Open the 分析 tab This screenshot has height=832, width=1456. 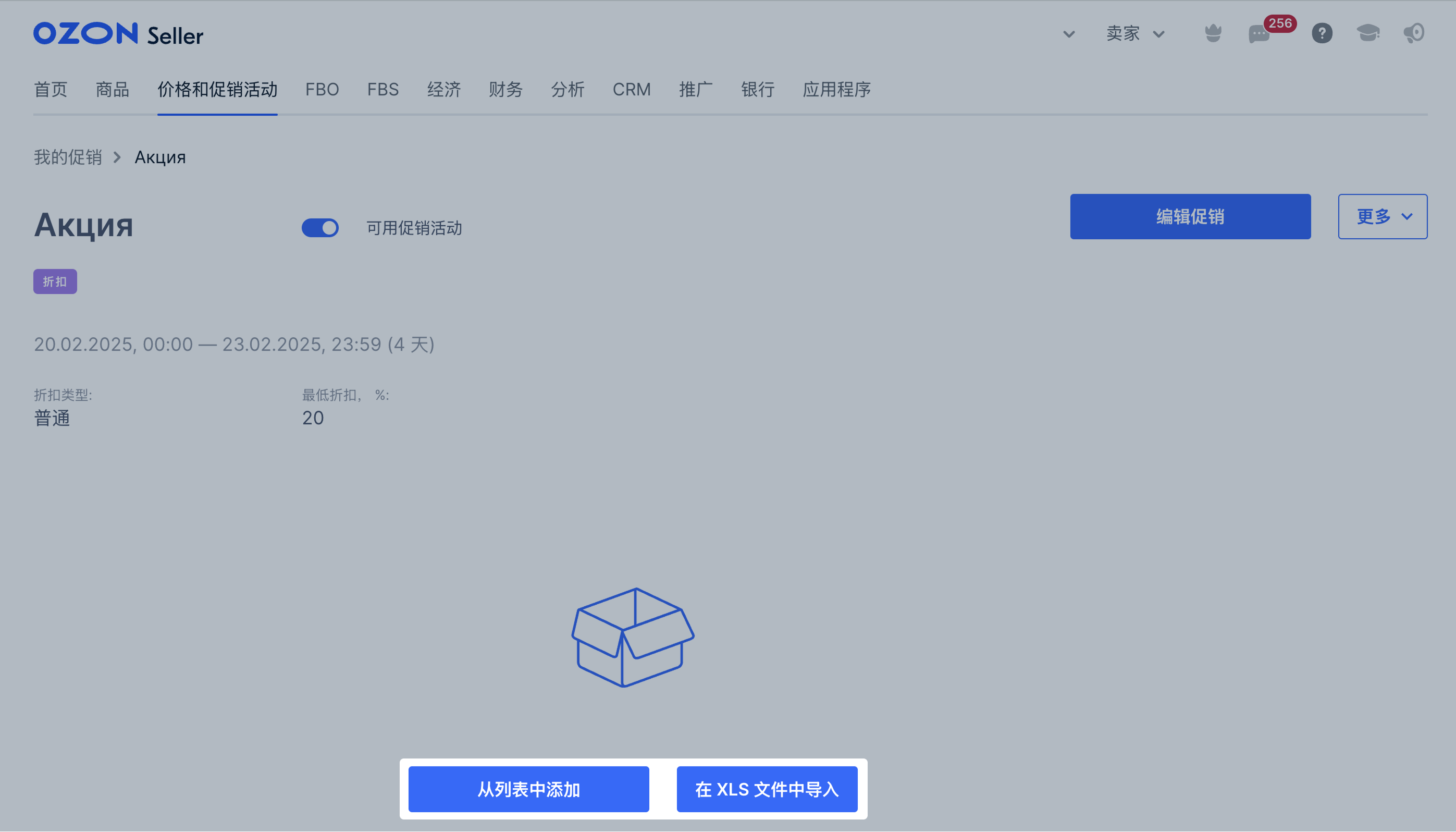click(568, 89)
